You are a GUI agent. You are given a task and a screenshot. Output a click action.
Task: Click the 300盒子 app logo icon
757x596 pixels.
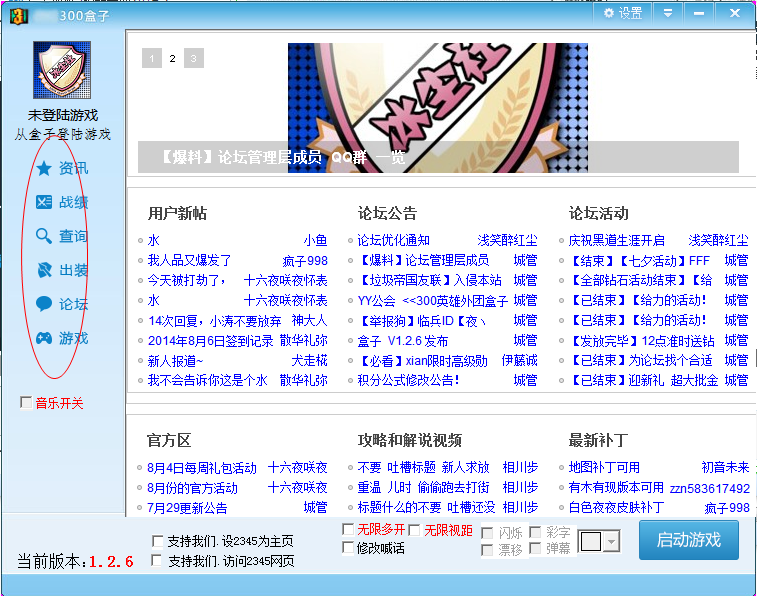coord(18,16)
